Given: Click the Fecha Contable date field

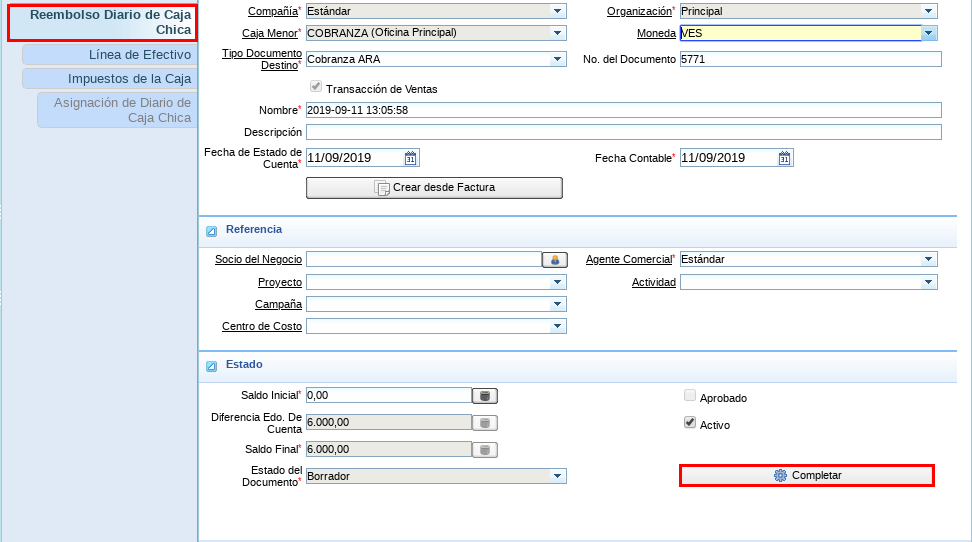Looking at the screenshot, I should (x=729, y=158).
